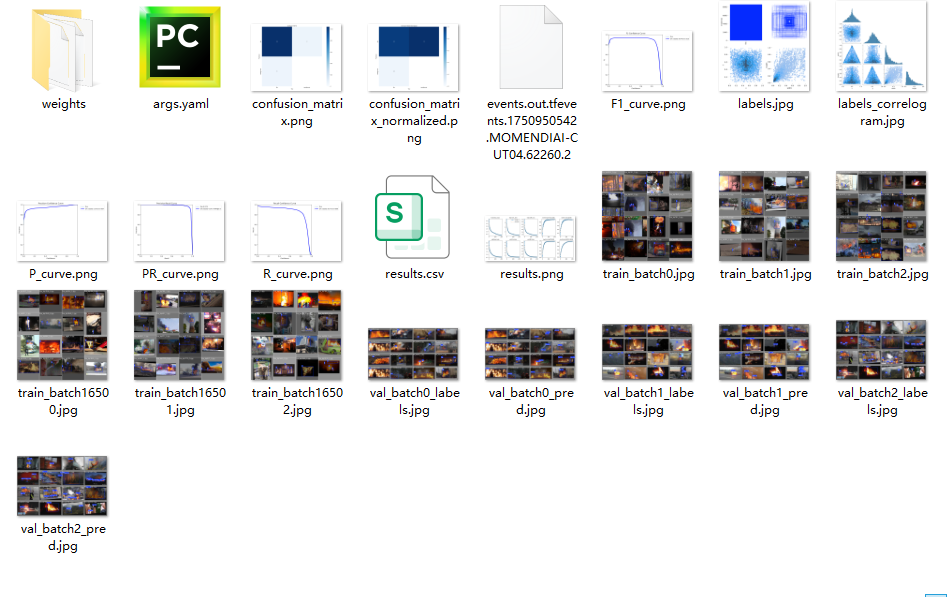Image resolution: width=952 pixels, height=597 pixels.
Task: Click the 'train_batch2.jpg' file name
Action: pyautogui.click(x=882, y=274)
